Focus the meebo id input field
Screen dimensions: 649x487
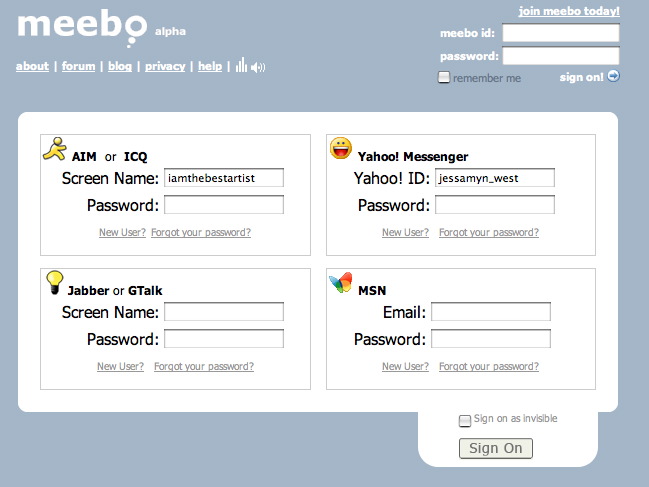coord(560,33)
